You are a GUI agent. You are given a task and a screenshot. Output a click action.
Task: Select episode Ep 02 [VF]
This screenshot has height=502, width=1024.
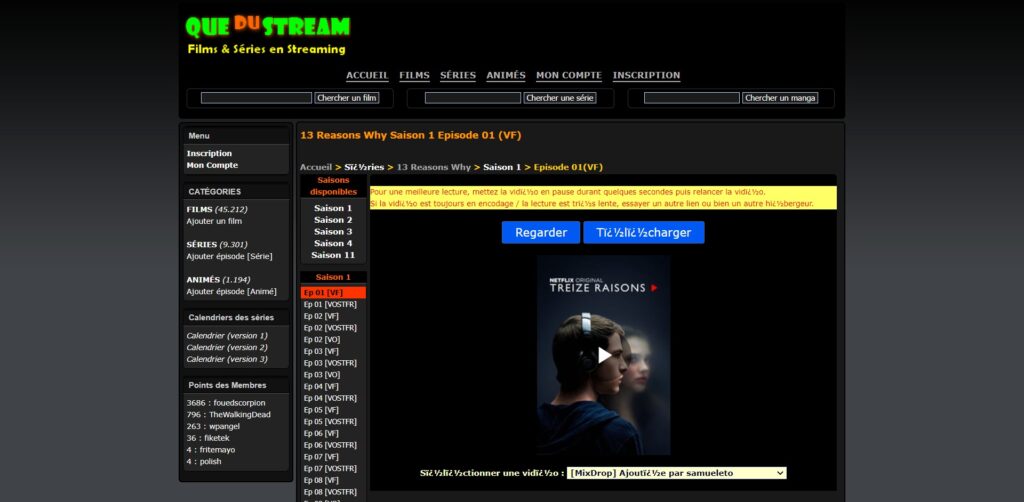coord(321,316)
